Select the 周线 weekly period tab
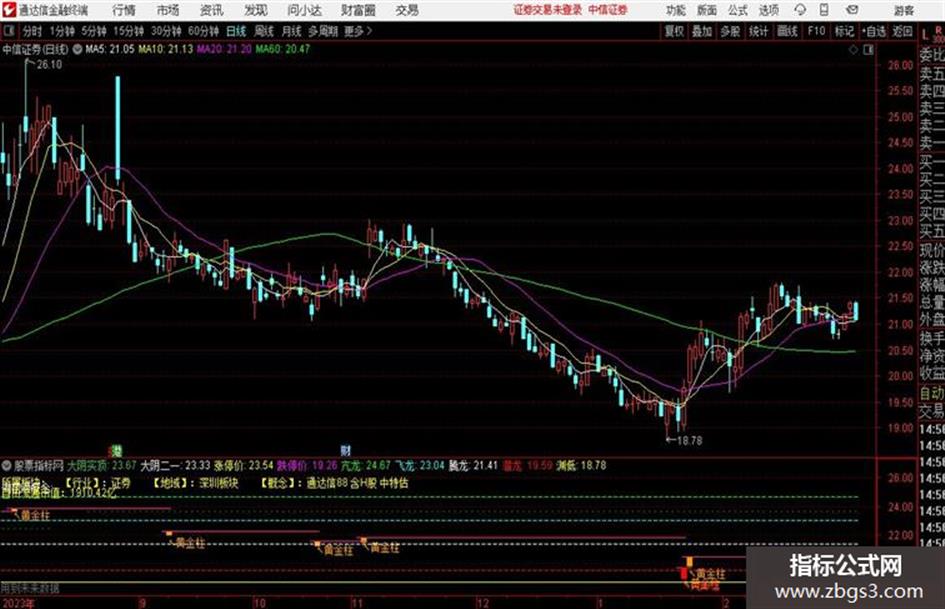Screen dimensions: 945x609 (x=265, y=31)
